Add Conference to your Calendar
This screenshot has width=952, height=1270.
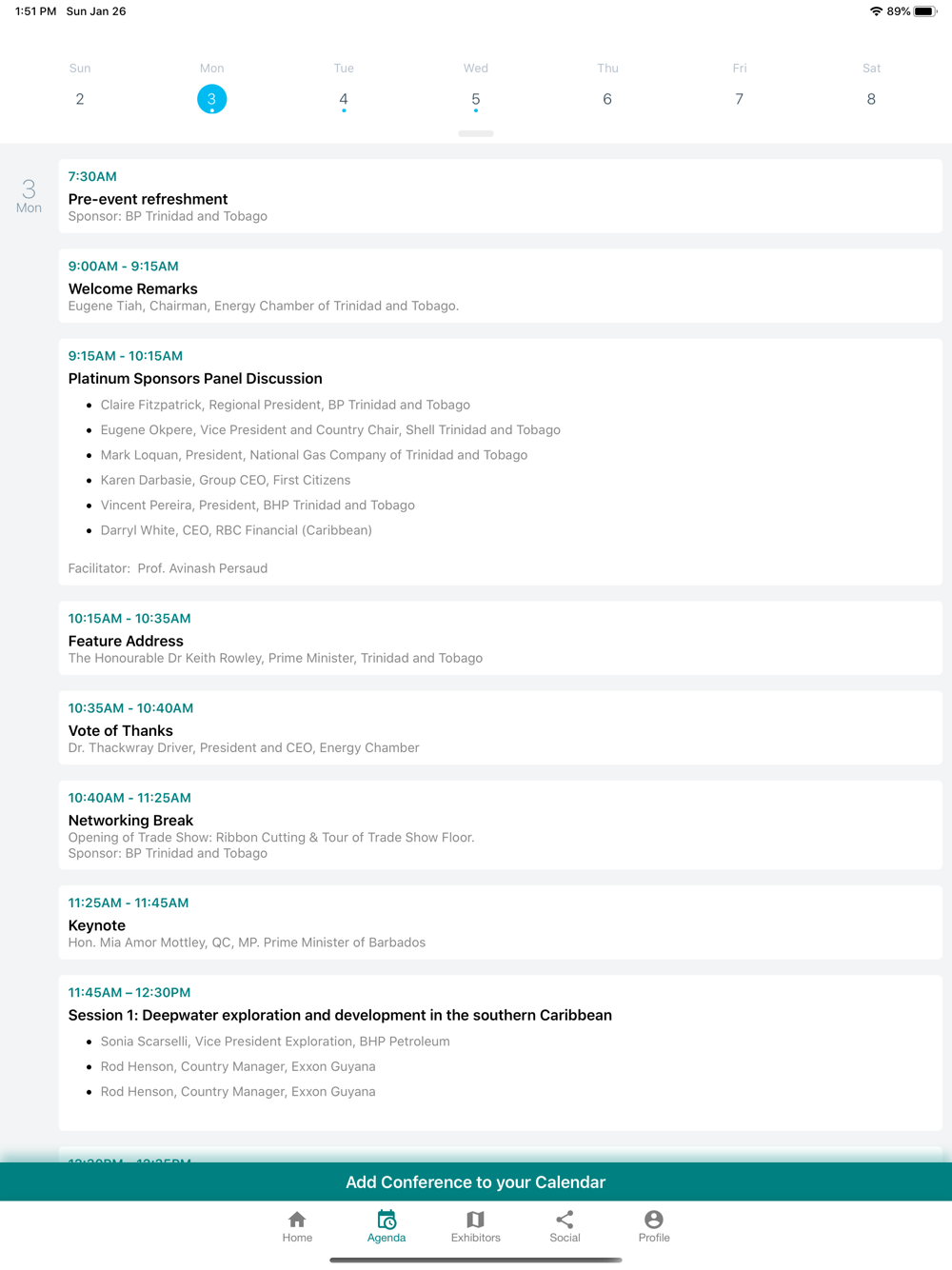click(476, 1181)
